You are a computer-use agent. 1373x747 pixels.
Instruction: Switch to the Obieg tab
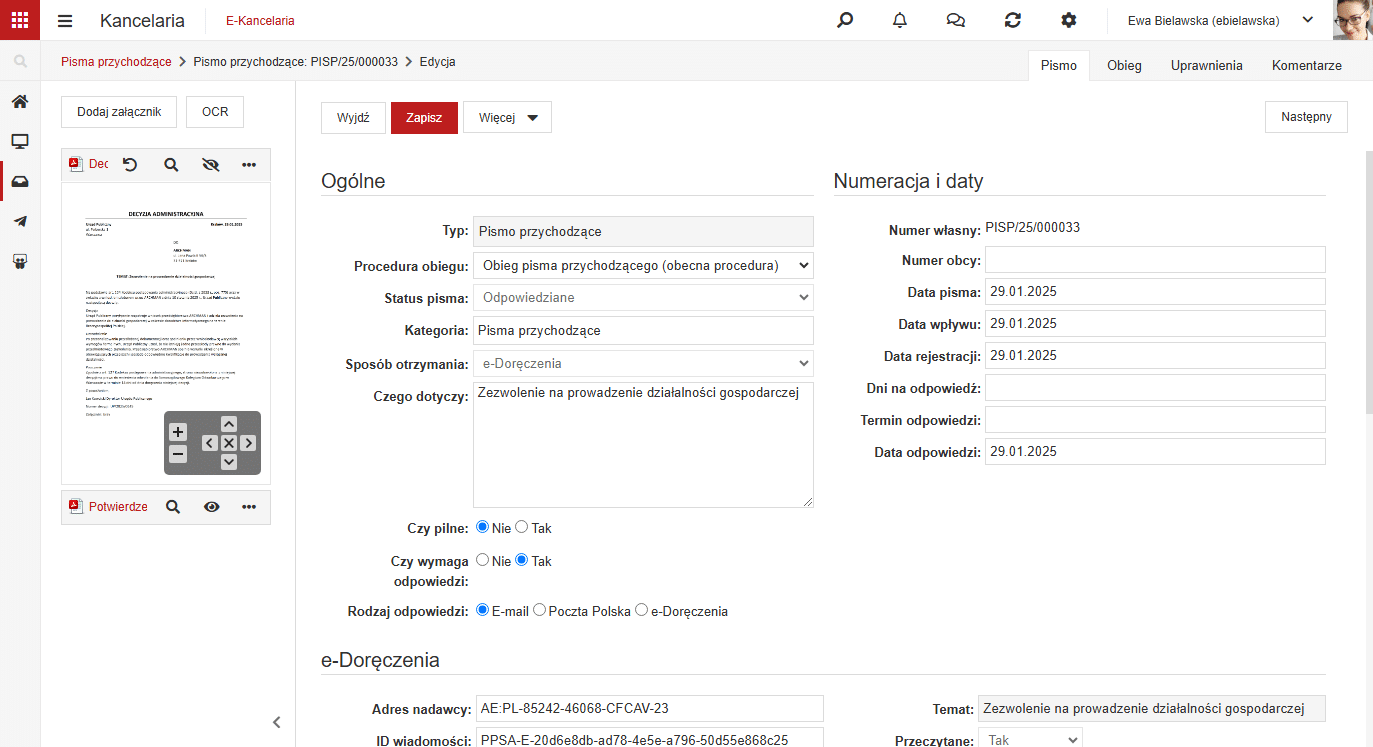(x=1124, y=65)
